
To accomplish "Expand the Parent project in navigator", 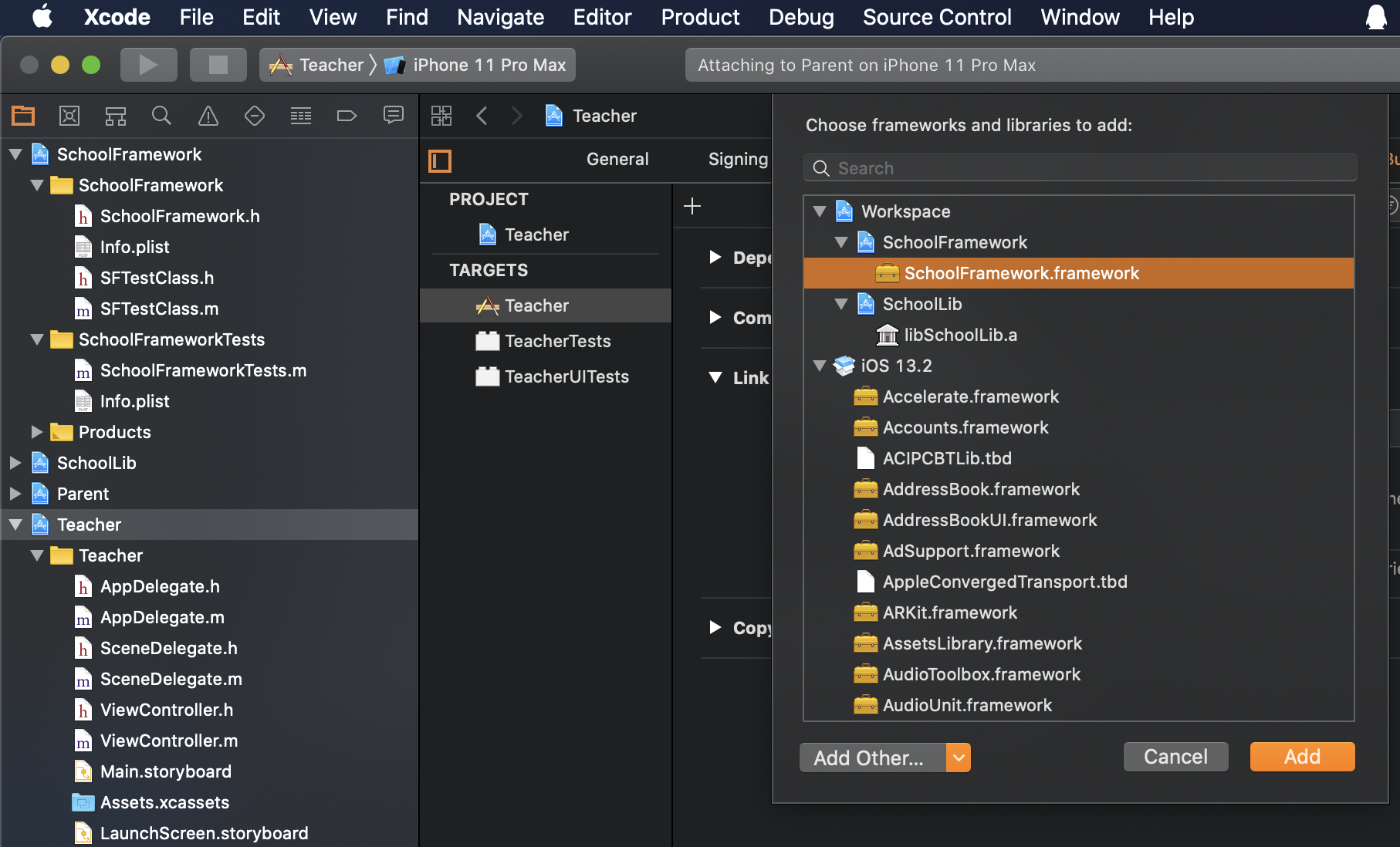I will click(x=15, y=494).
